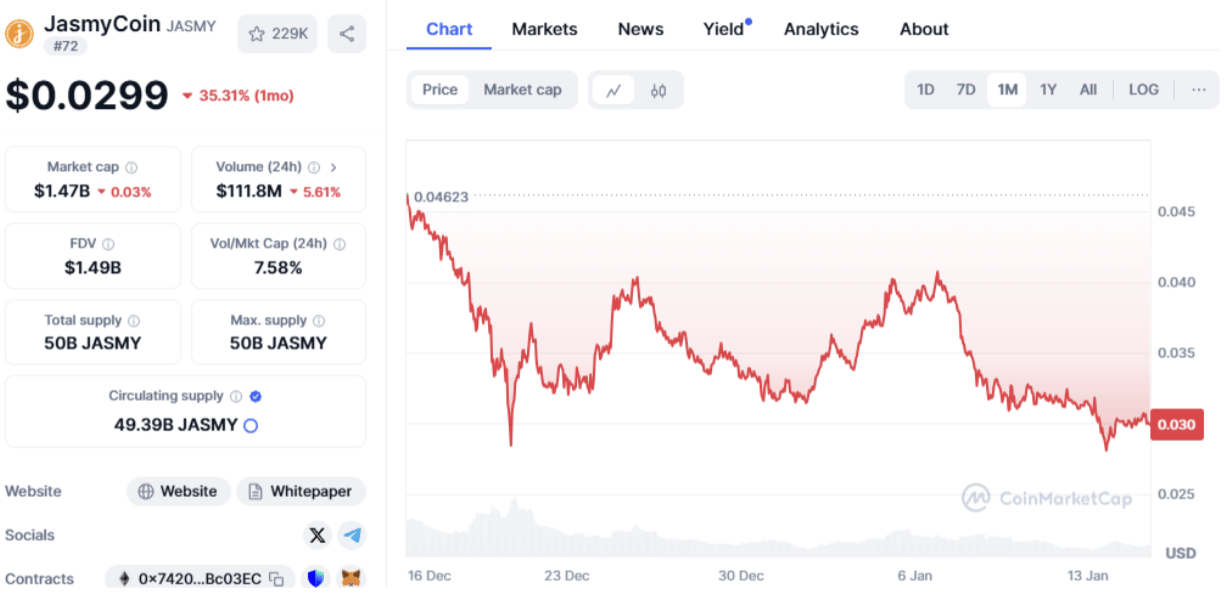Open the Telegram social icon
This screenshot has width=1228, height=616.
click(352, 535)
